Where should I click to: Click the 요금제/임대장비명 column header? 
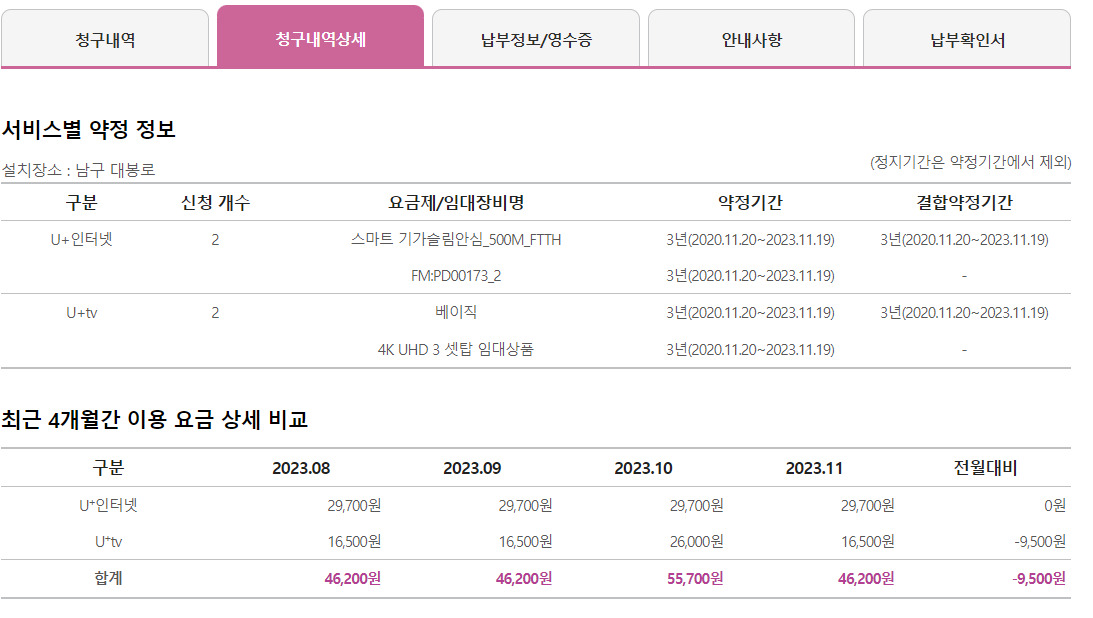click(x=456, y=203)
